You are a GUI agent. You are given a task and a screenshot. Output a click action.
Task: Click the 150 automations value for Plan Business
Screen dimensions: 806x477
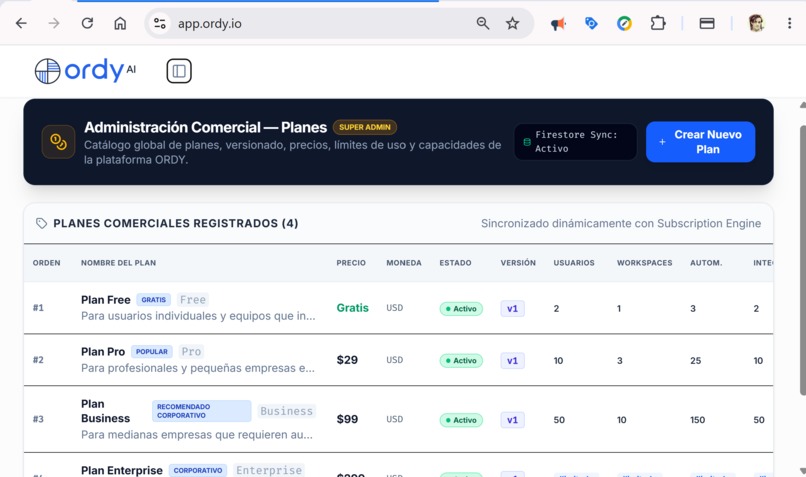pyautogui.click(x=698, y=420)
